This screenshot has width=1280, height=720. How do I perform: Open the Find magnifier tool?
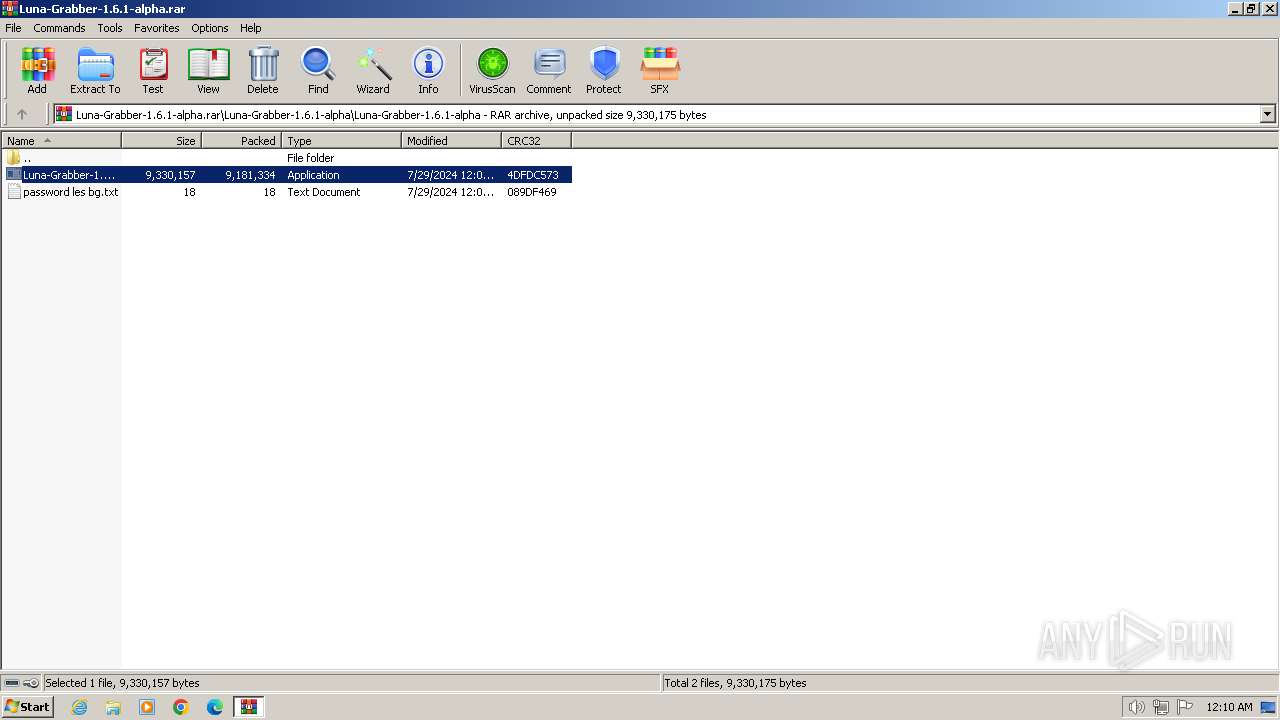[318, 70]
